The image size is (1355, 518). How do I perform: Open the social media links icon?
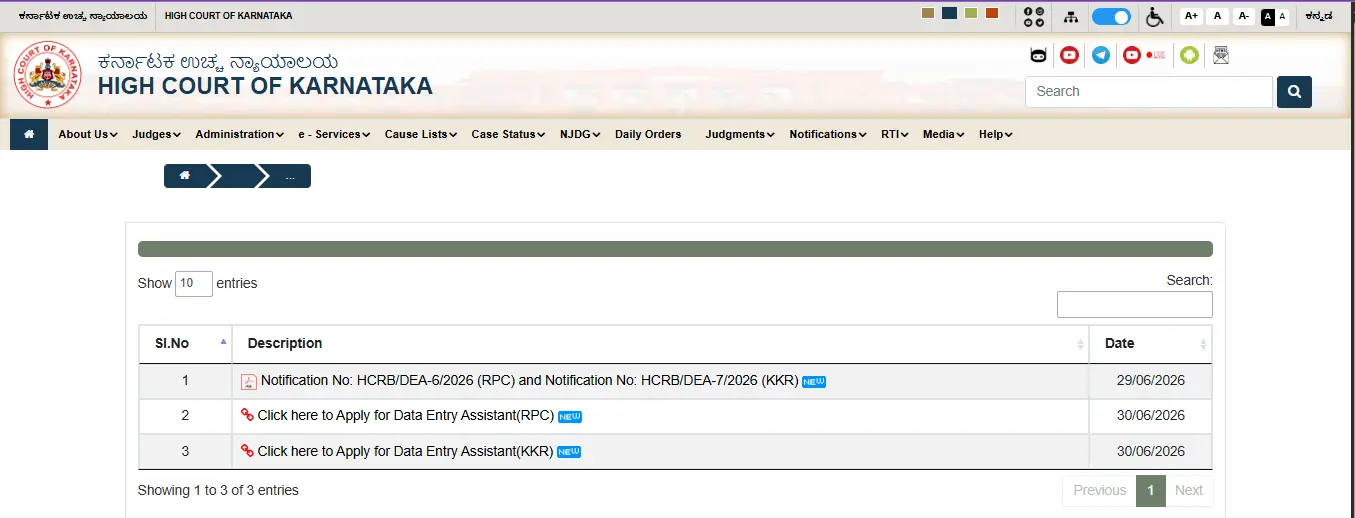coord(1034,16)
